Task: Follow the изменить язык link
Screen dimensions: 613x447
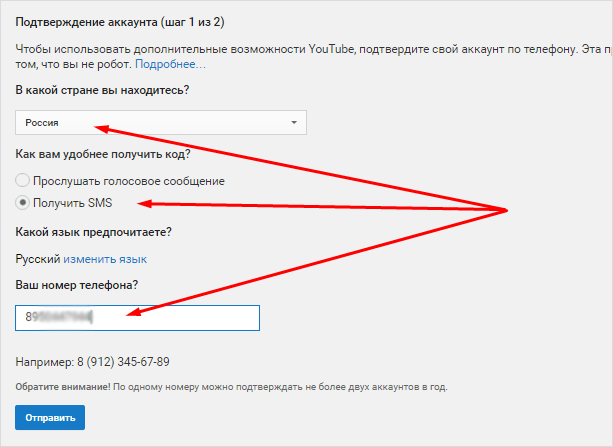Action: click(x=105, y=259)
